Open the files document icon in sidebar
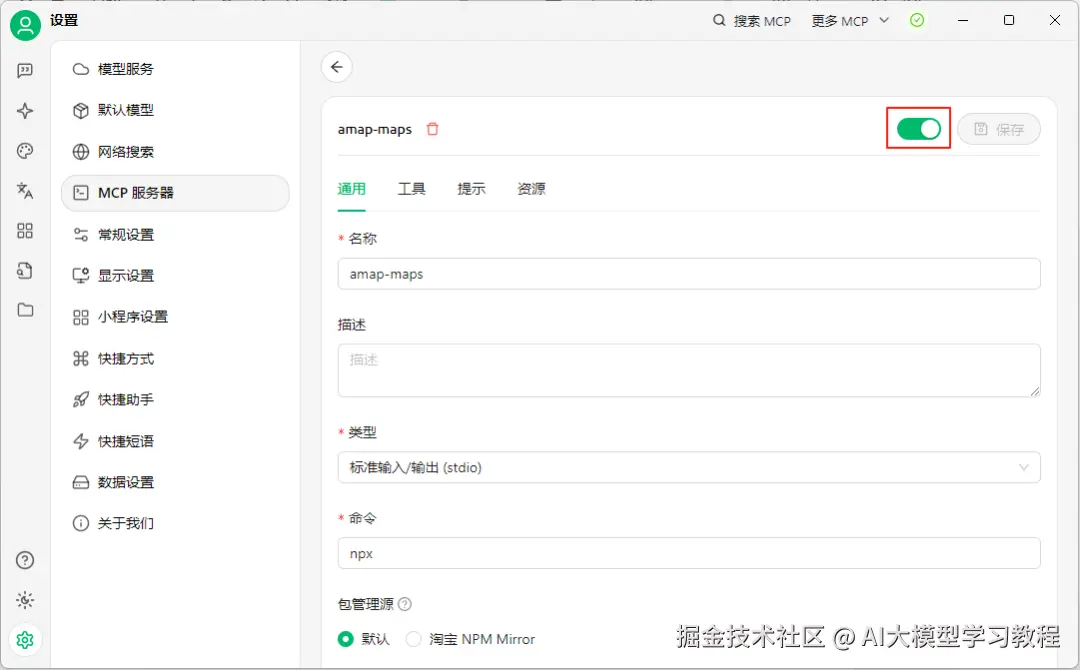The width and height of the screenshot is (1080, 670). 25,270
